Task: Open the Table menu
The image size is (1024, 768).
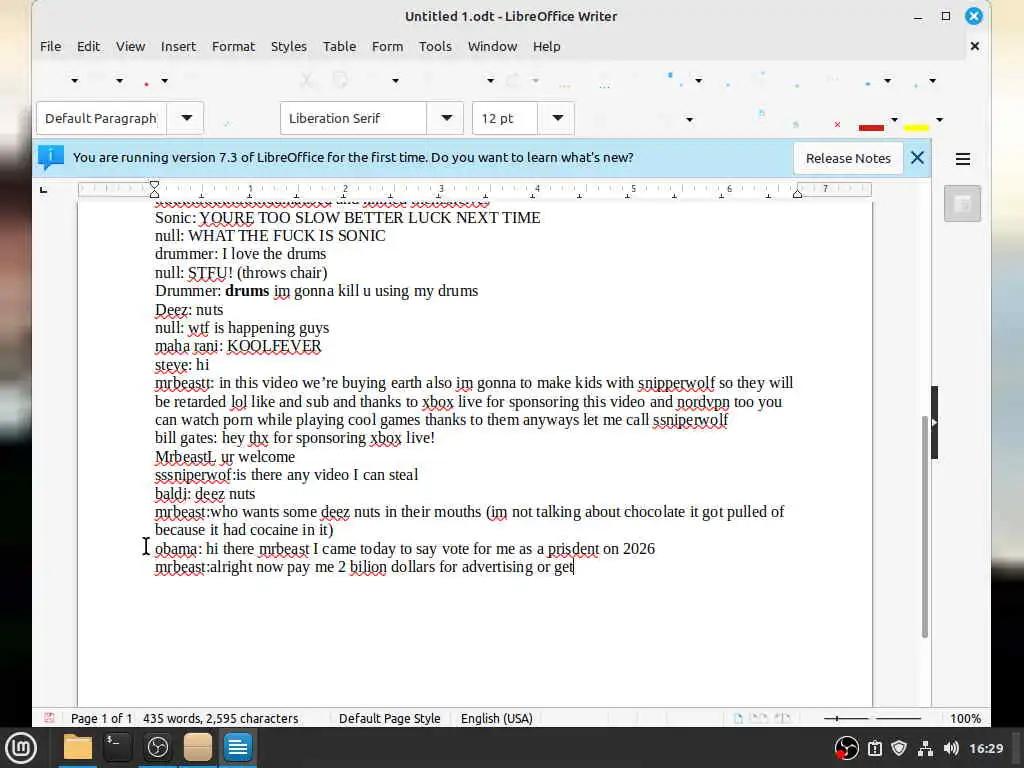Action: 340,46
